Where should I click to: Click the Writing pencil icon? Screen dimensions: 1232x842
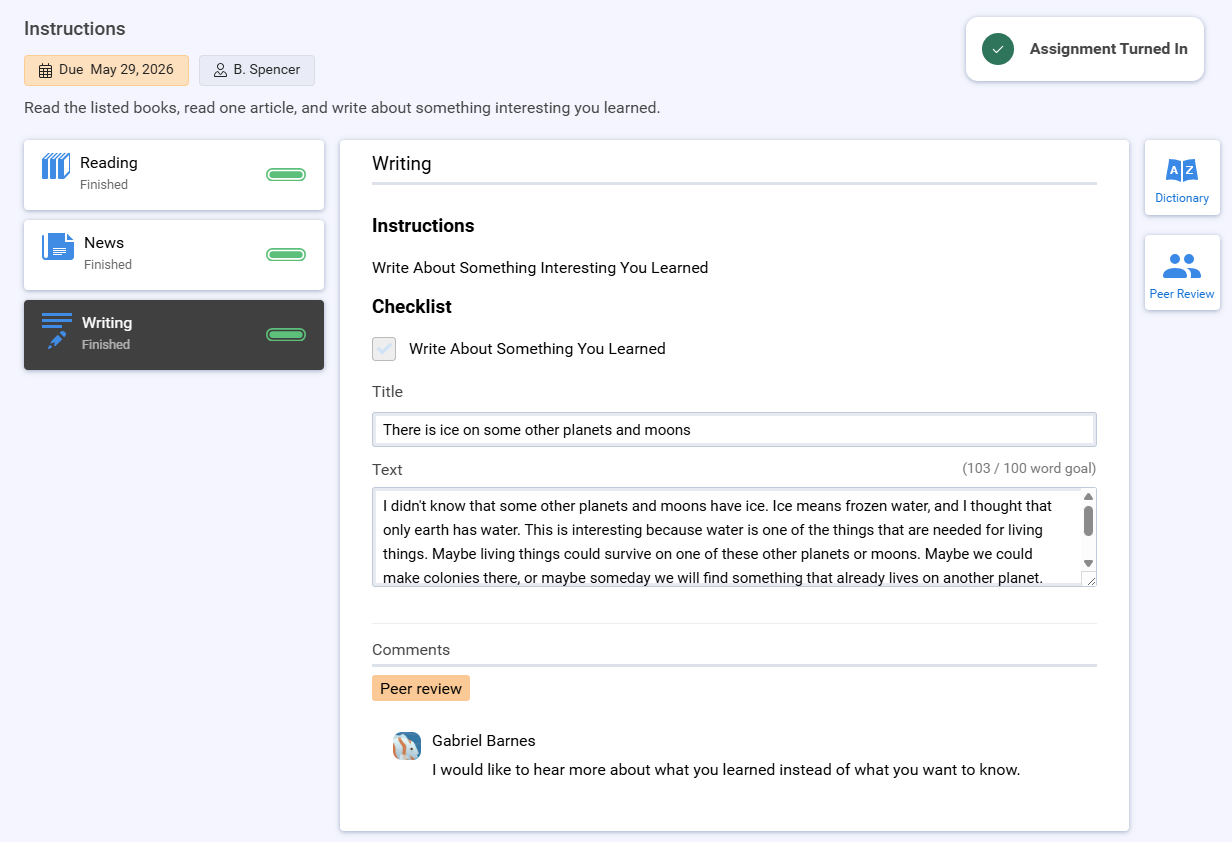(x=57, y=330)
